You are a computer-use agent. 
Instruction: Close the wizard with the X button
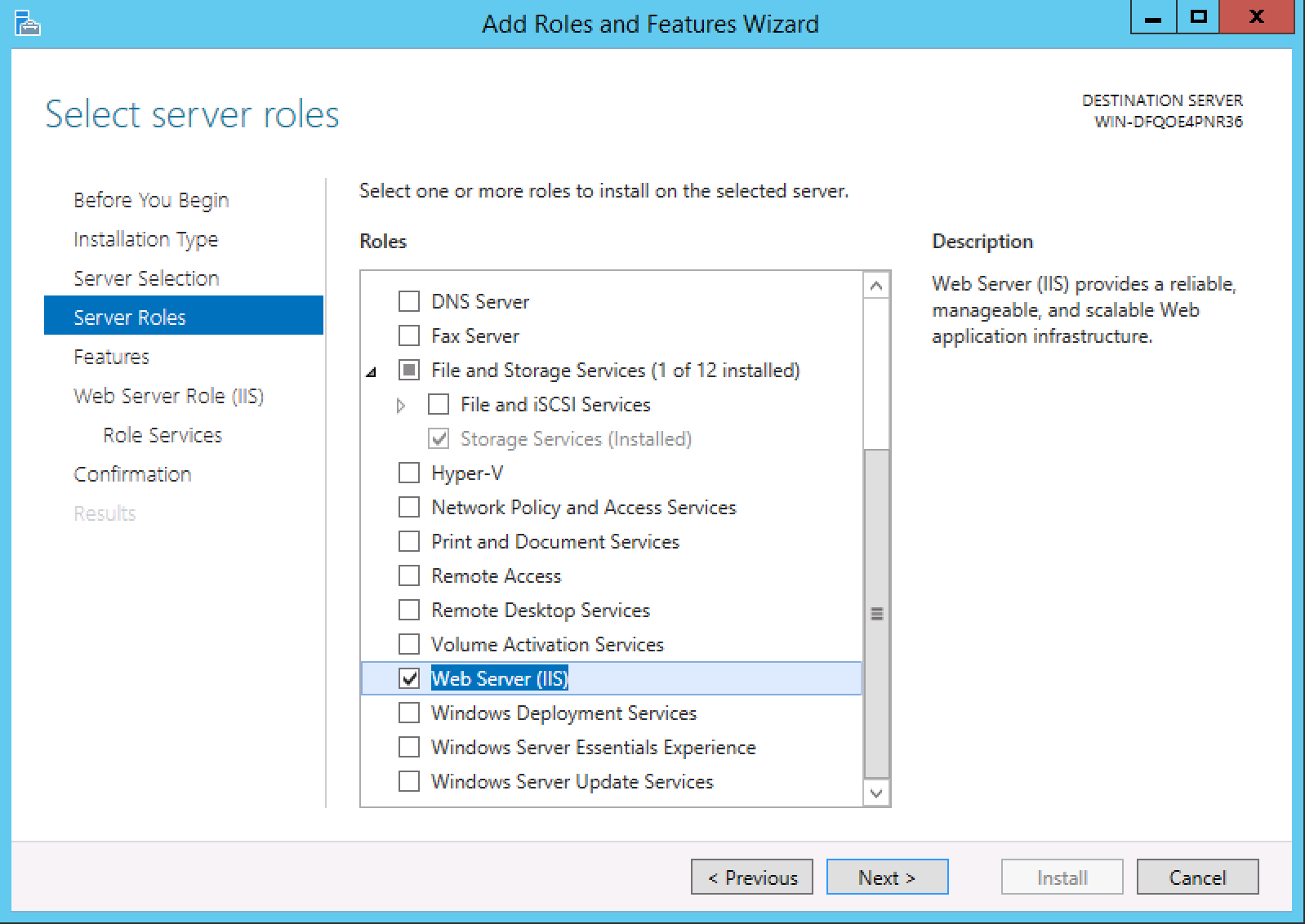coord(1256,18)
